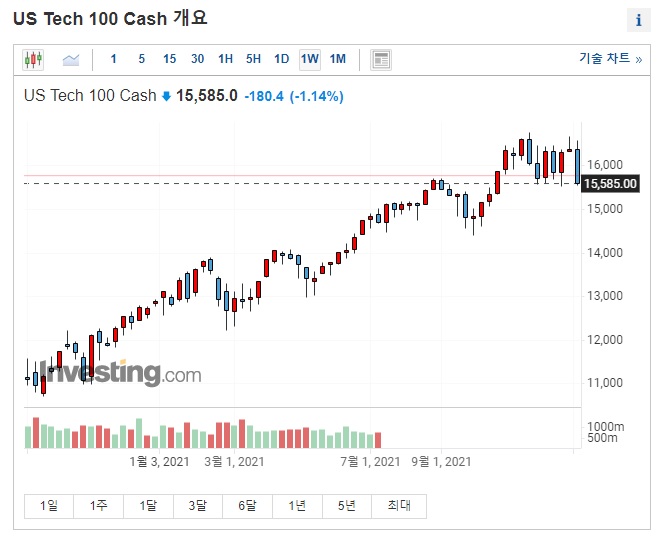This screenshot has width=664, height=541.
Task: Select the 1D interval
Action: pos(281,59)
